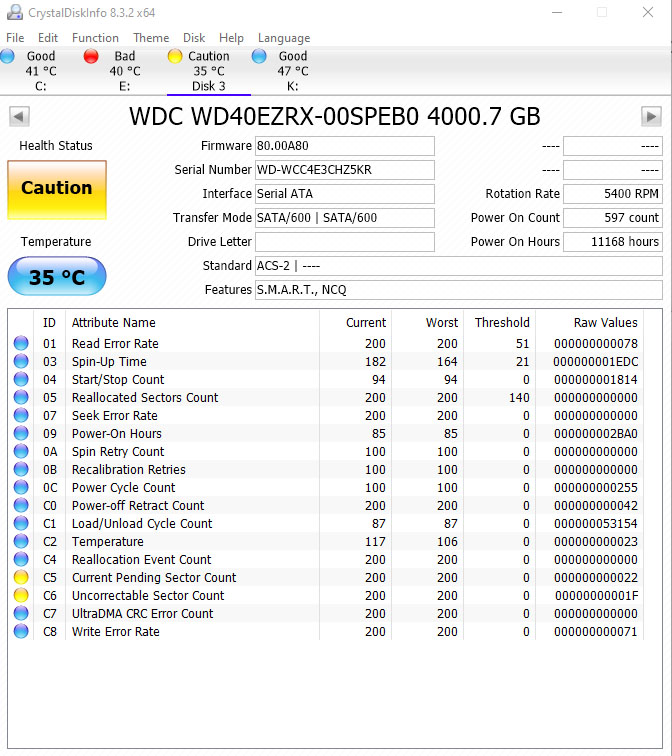
Task: Click the 35 °C temperature indicator
Action: 56,277
